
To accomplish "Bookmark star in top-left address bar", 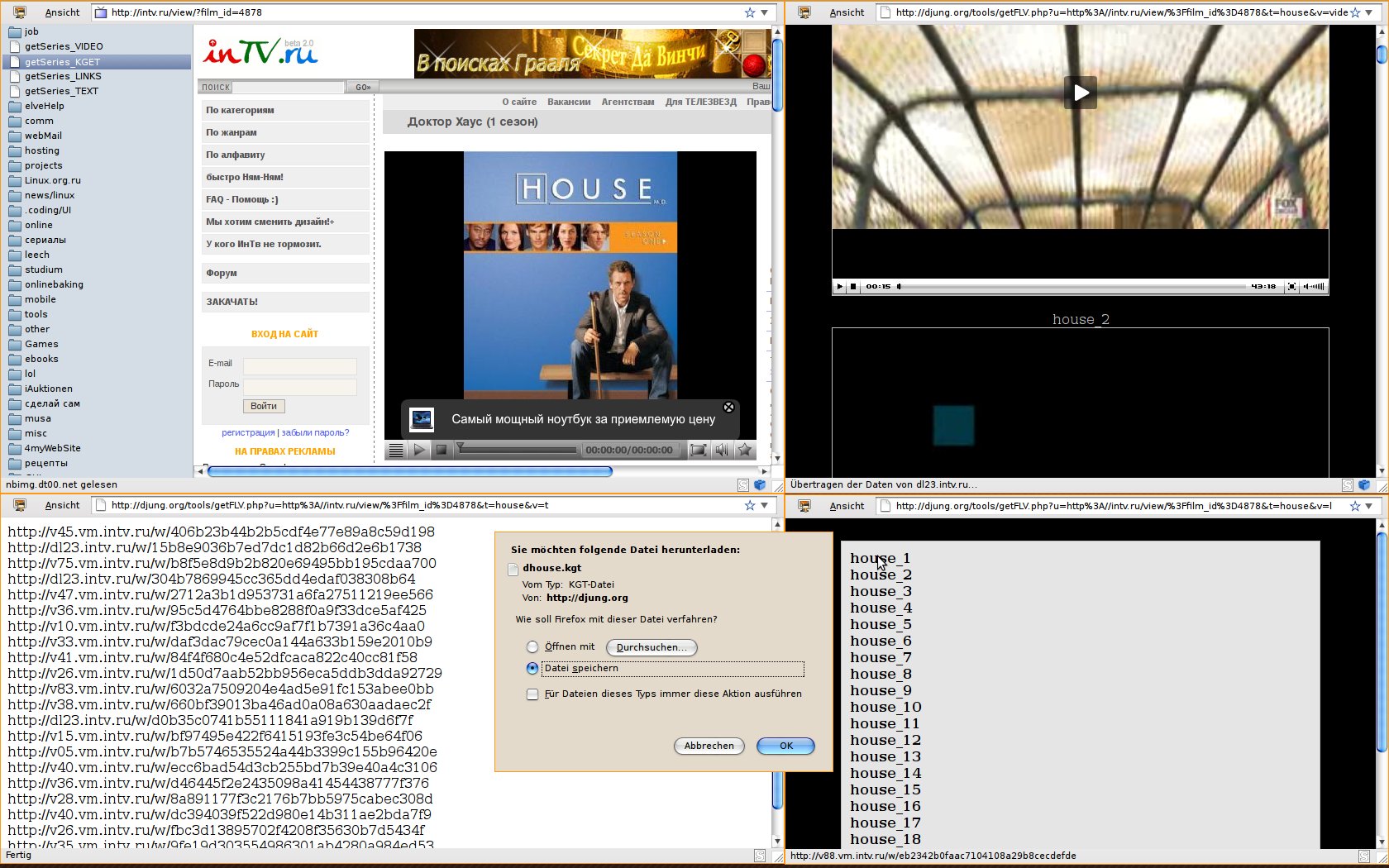I will [x=750, y=12].
